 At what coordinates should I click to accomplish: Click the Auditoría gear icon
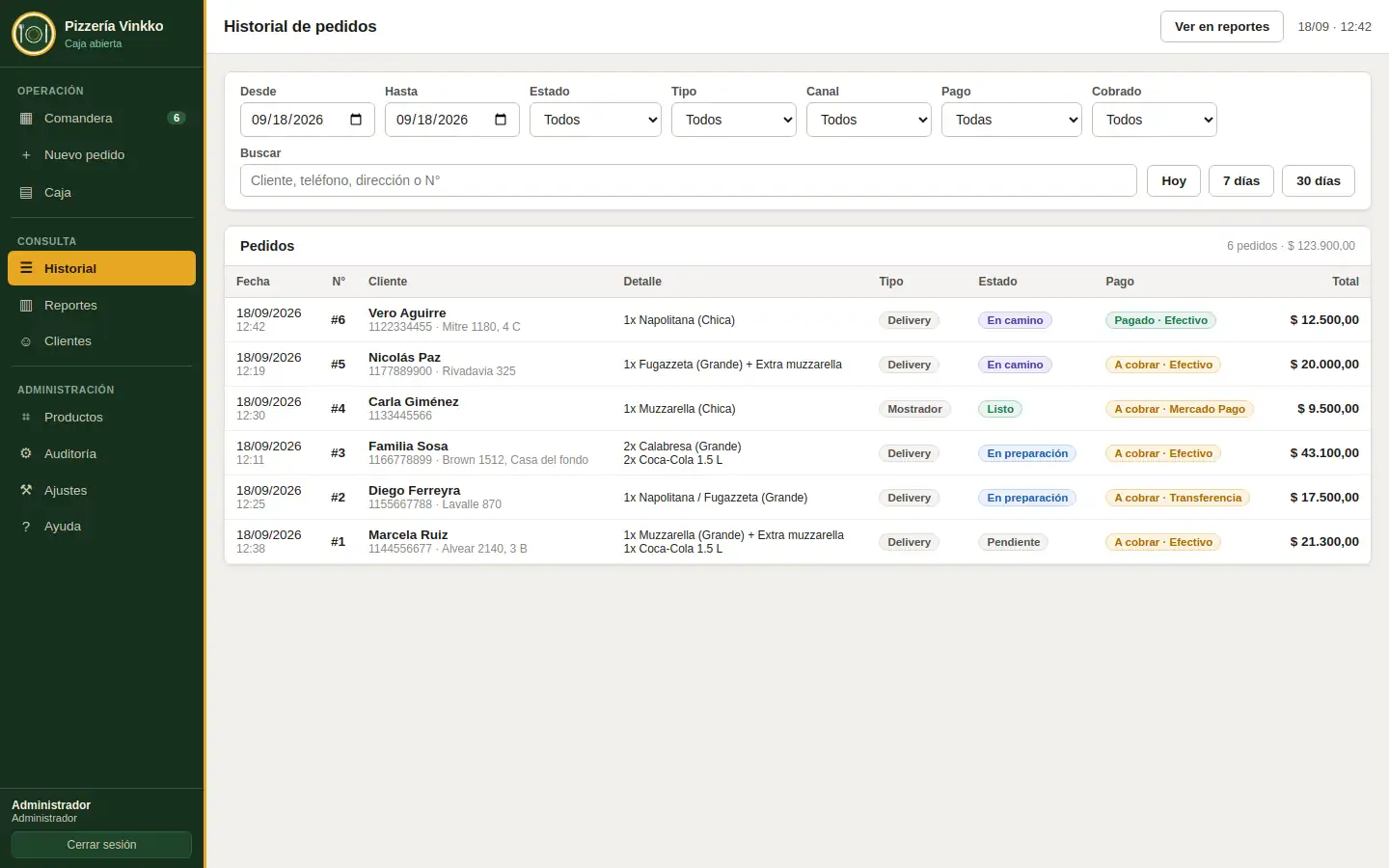pos(26,454)
